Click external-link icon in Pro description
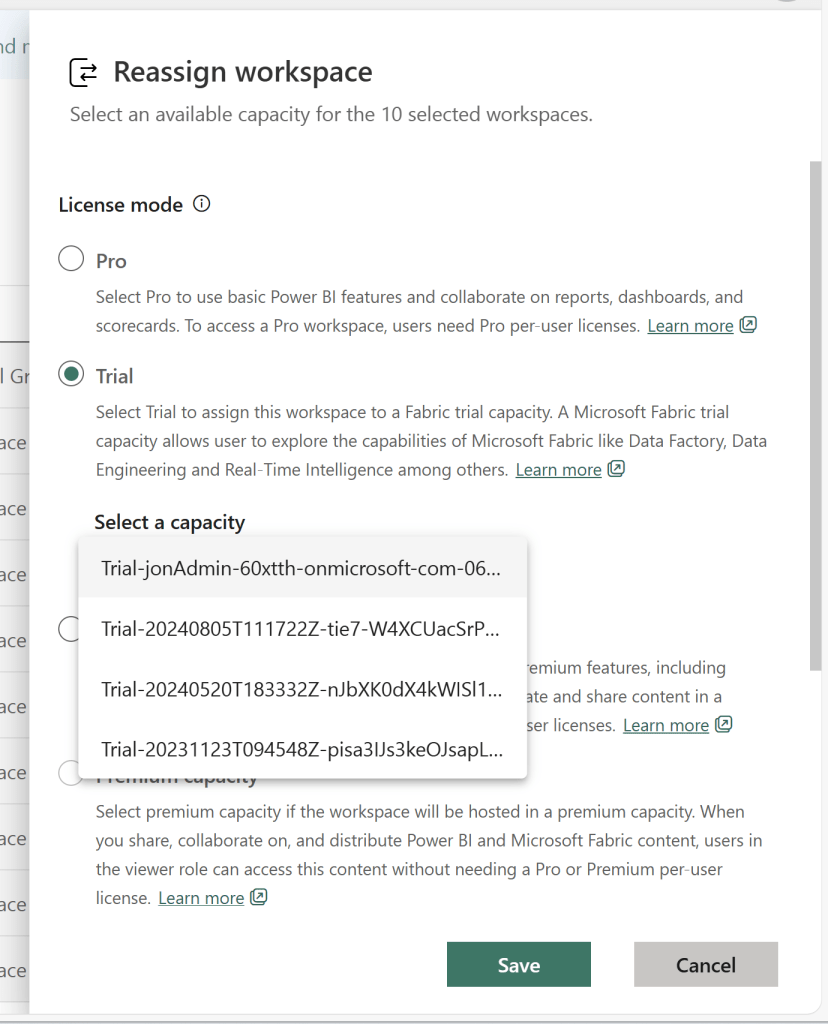The image size is (828, 1024). [747, 325]
